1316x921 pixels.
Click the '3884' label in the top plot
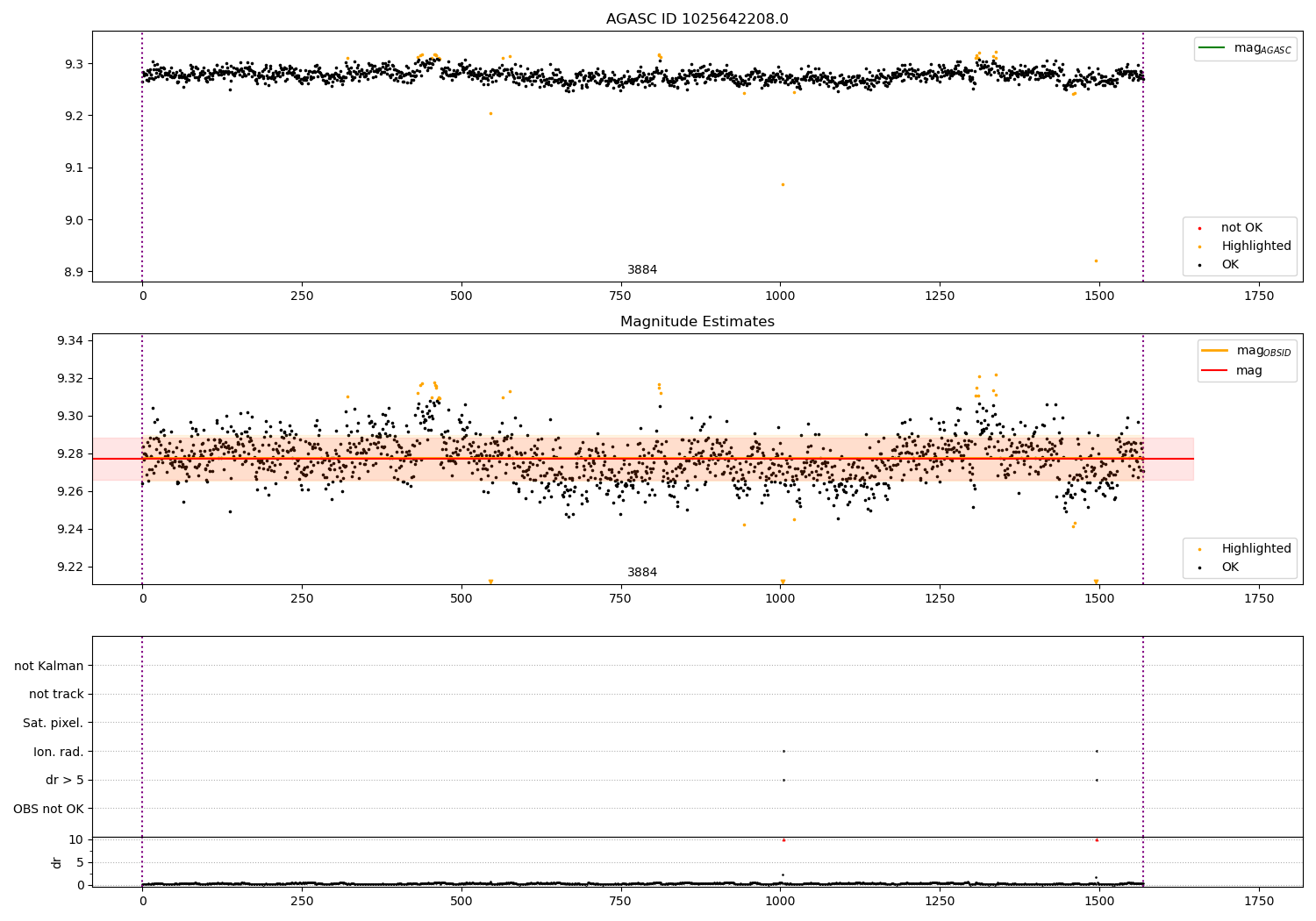pyautogui.click(x=642, y=270)
